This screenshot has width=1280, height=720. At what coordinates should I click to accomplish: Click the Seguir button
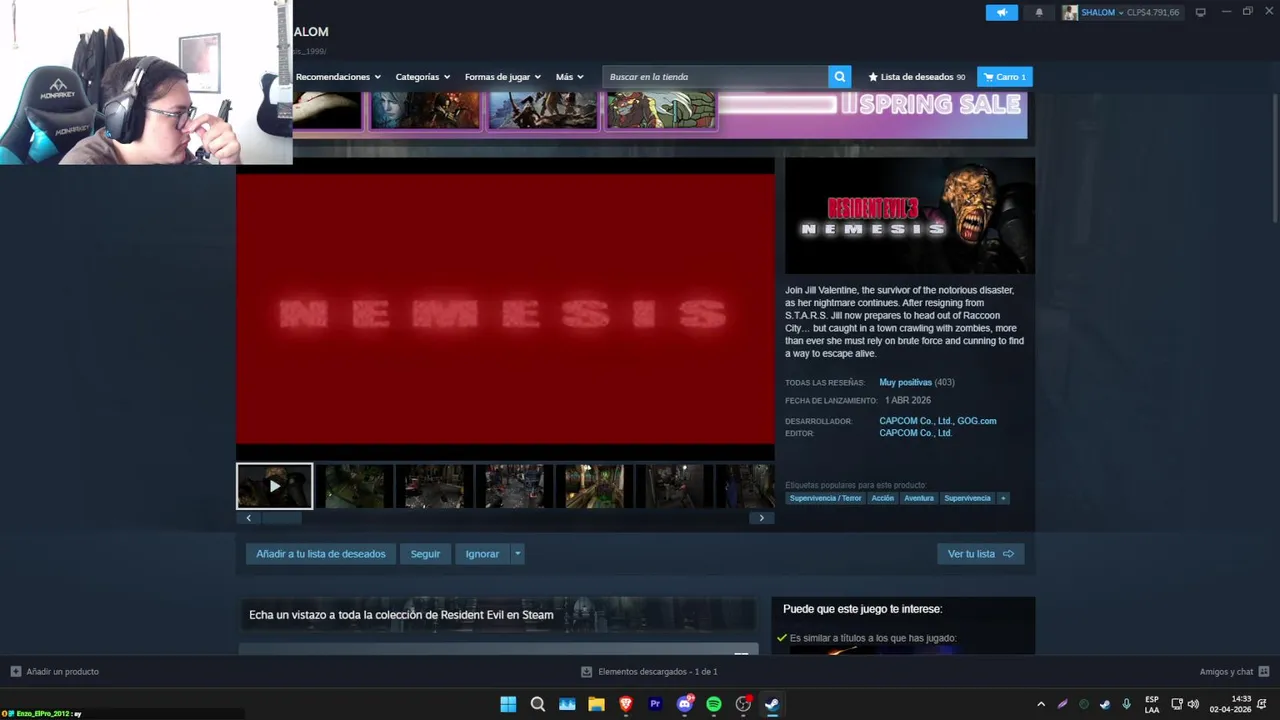pyautogui.click(x=425, y=554)
